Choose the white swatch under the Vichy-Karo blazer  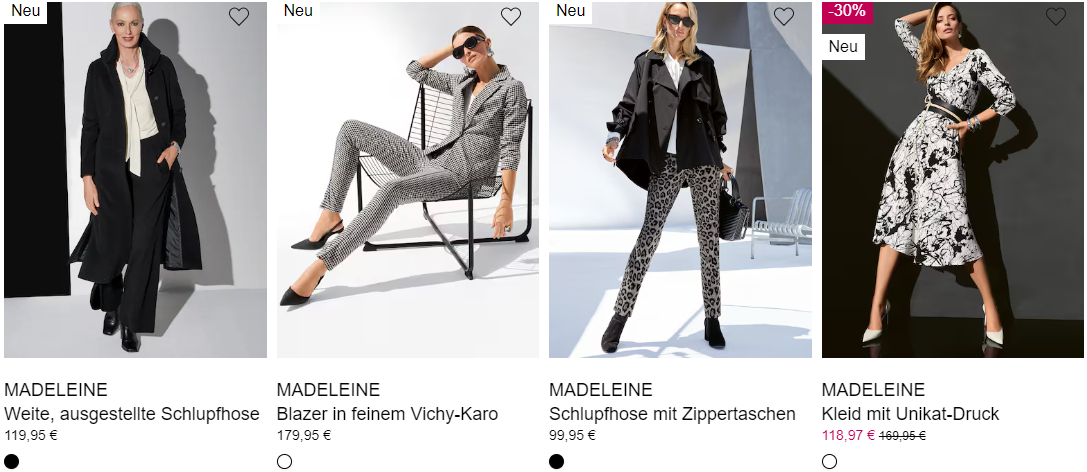(284, 462)
